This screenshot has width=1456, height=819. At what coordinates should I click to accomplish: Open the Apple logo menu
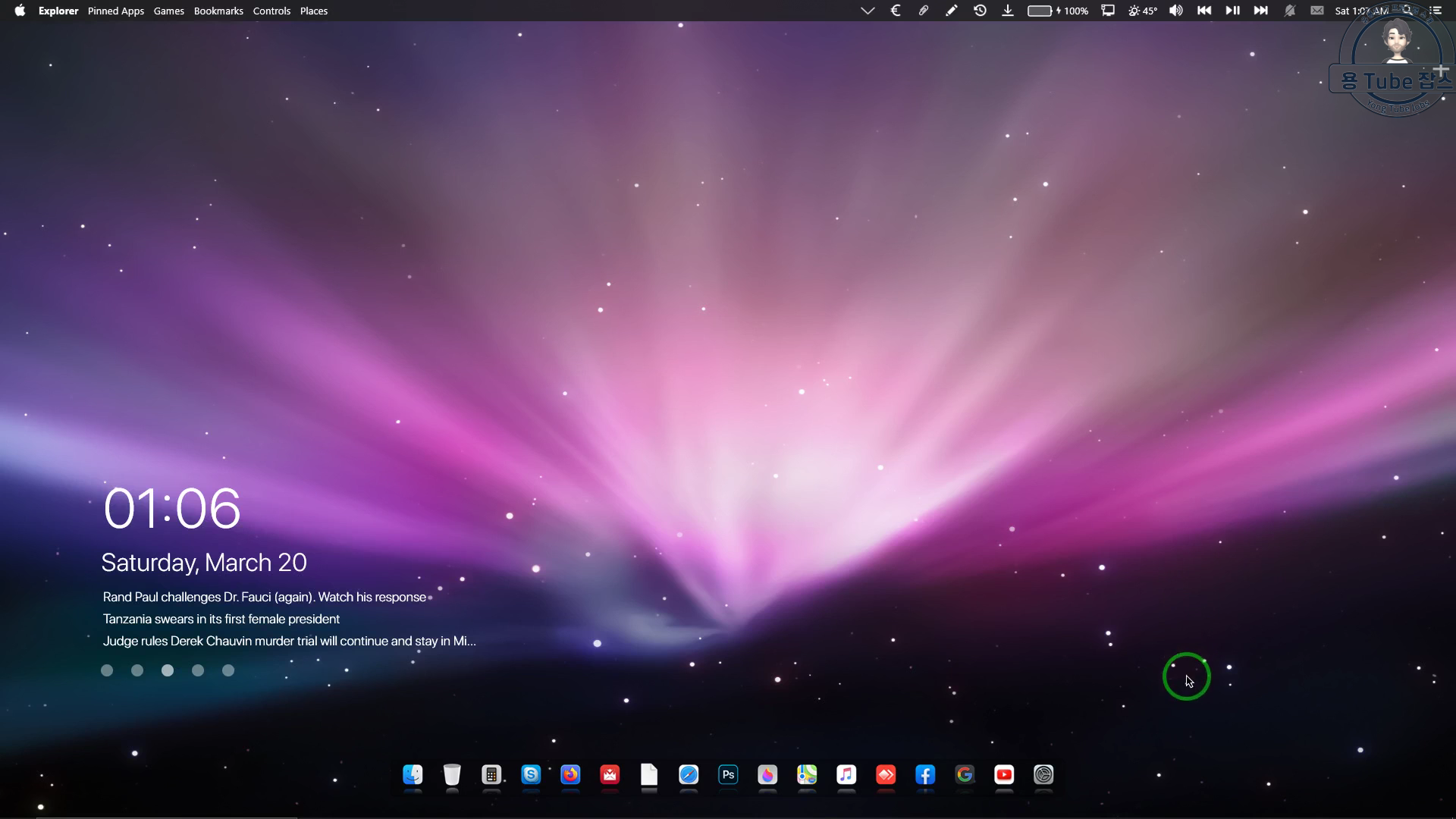click(20, 11)
